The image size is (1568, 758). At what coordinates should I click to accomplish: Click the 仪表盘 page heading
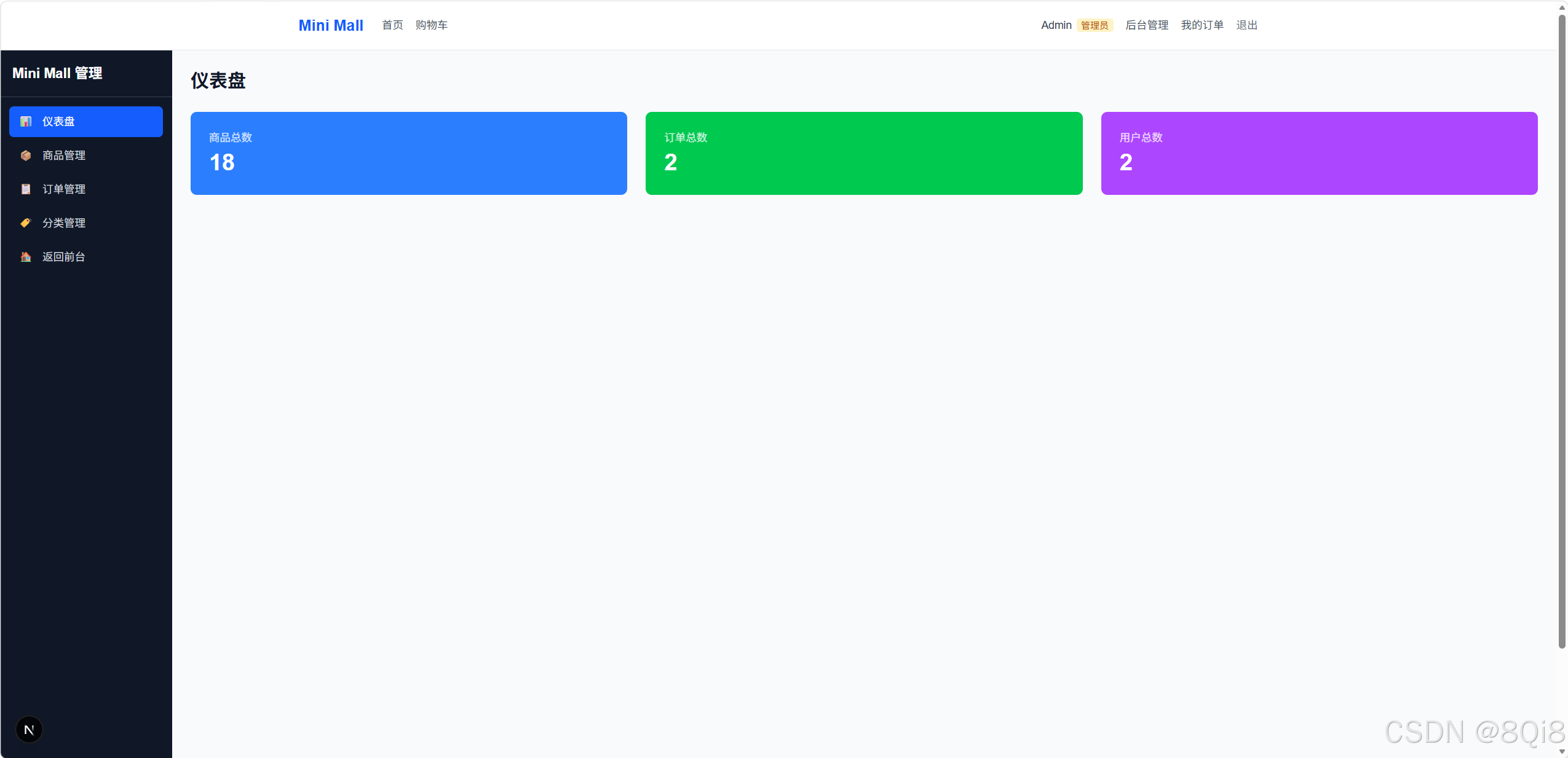click(x=218, y=81)
